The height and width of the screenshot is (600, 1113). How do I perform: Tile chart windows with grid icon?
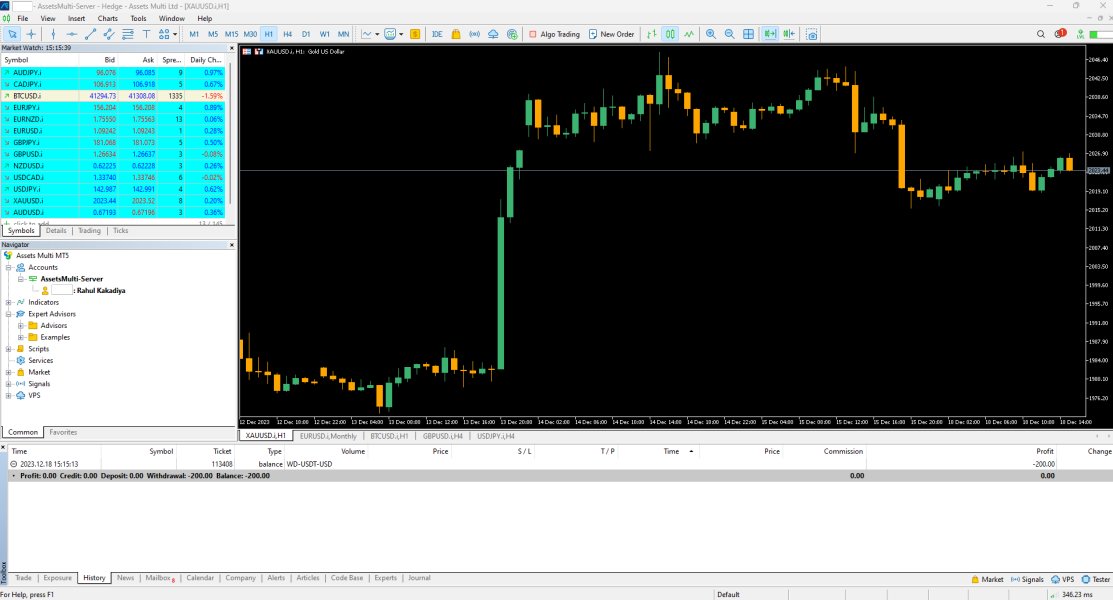point(748,34)
